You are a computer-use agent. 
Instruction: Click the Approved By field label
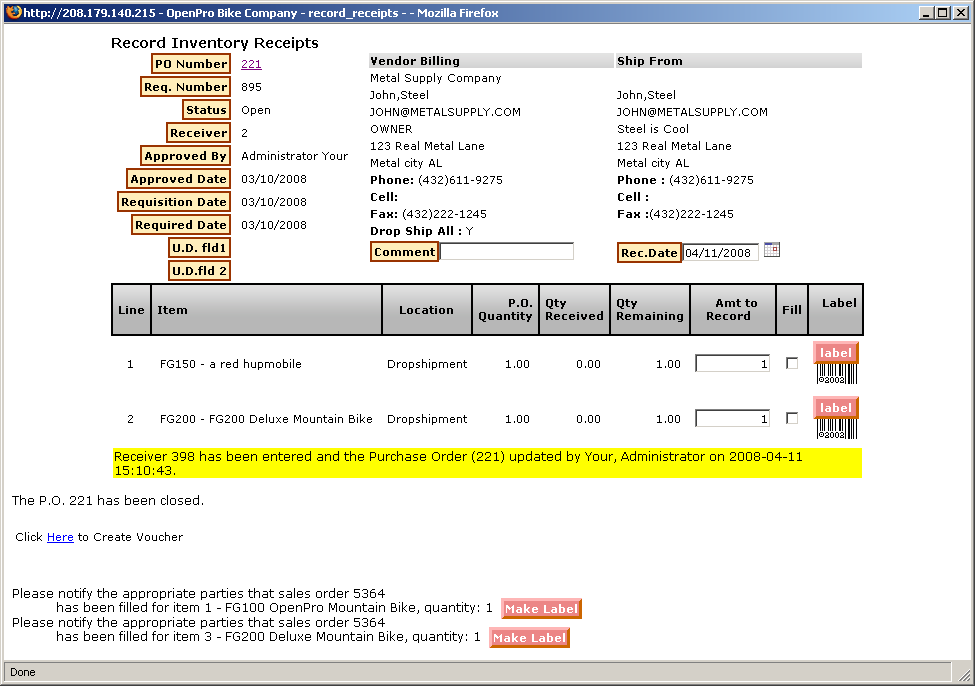[185, 156]
